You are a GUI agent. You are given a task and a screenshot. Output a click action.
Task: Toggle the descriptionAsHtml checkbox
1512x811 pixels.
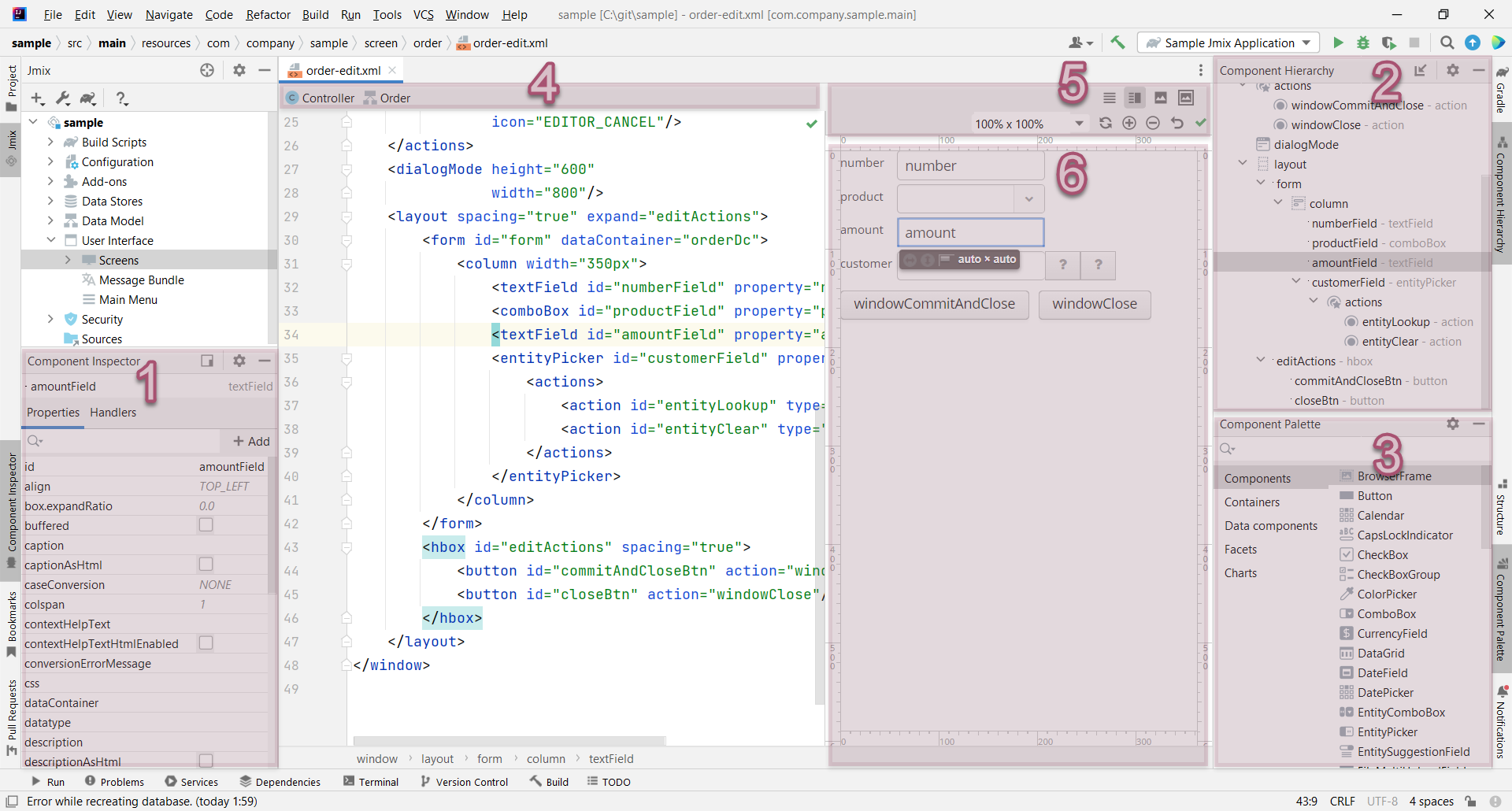(x=206, y=761)
